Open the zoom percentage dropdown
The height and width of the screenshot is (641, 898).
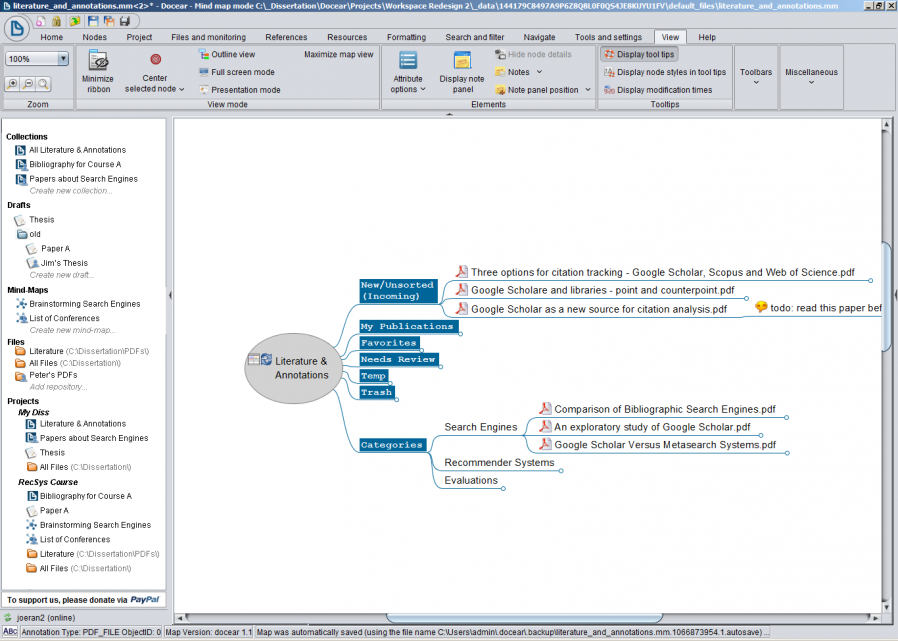pyautogui.click(x=63, y=58)
